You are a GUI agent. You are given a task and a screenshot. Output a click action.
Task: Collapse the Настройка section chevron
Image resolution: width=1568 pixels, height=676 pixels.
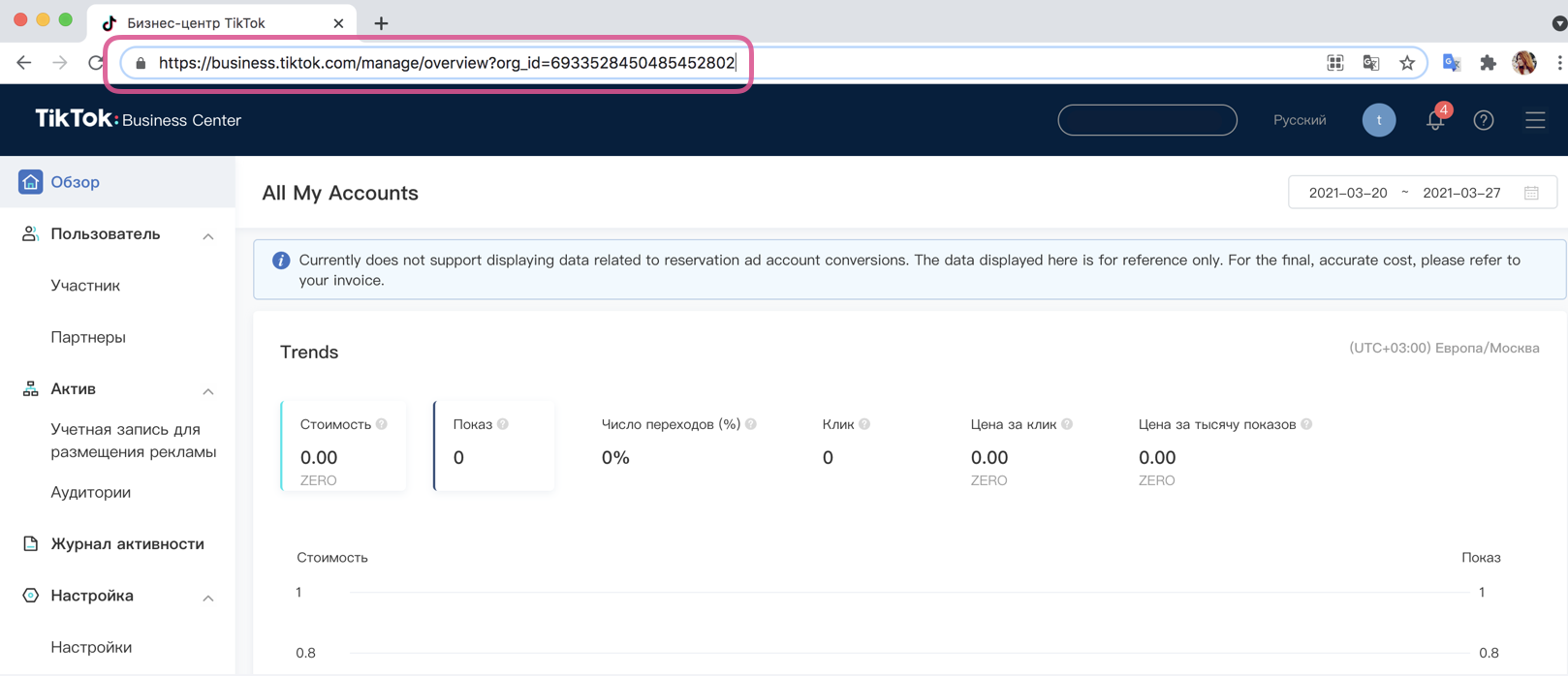208,598
